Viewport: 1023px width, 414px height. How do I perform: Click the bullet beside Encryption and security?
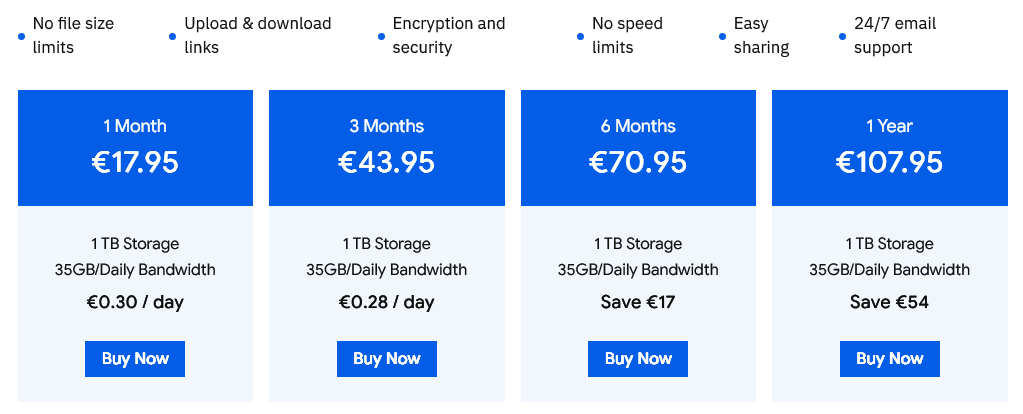[x=381, y=36]
